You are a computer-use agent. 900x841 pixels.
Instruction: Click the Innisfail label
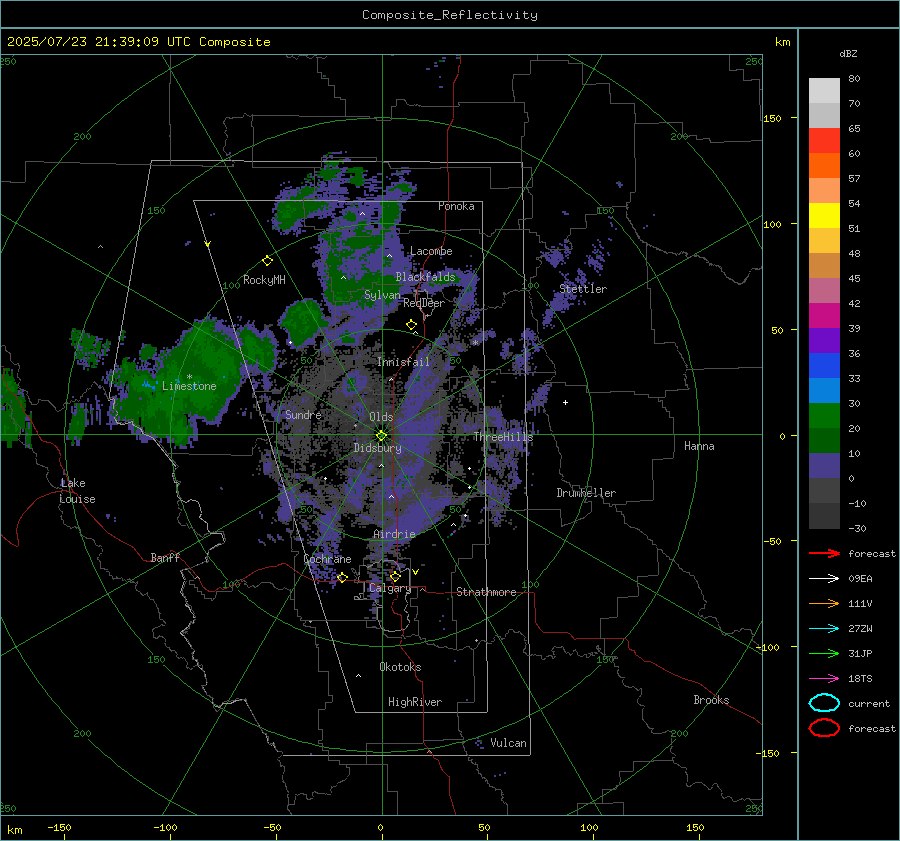(x=403, y=362)
